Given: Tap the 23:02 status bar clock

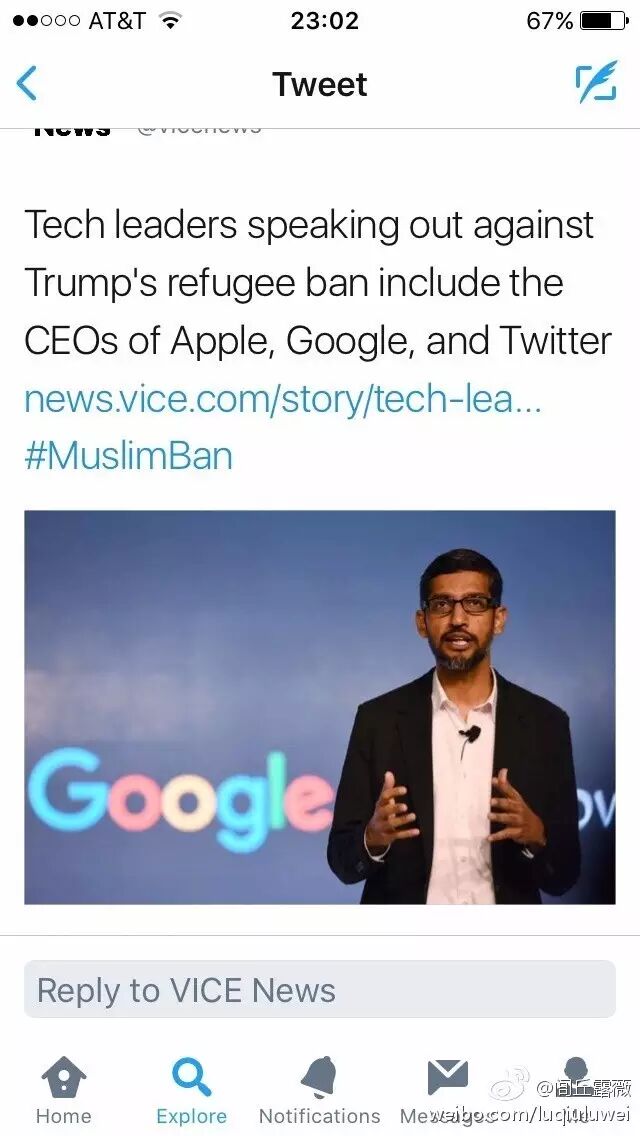Looking at the screenshot, I should [324, 20].
